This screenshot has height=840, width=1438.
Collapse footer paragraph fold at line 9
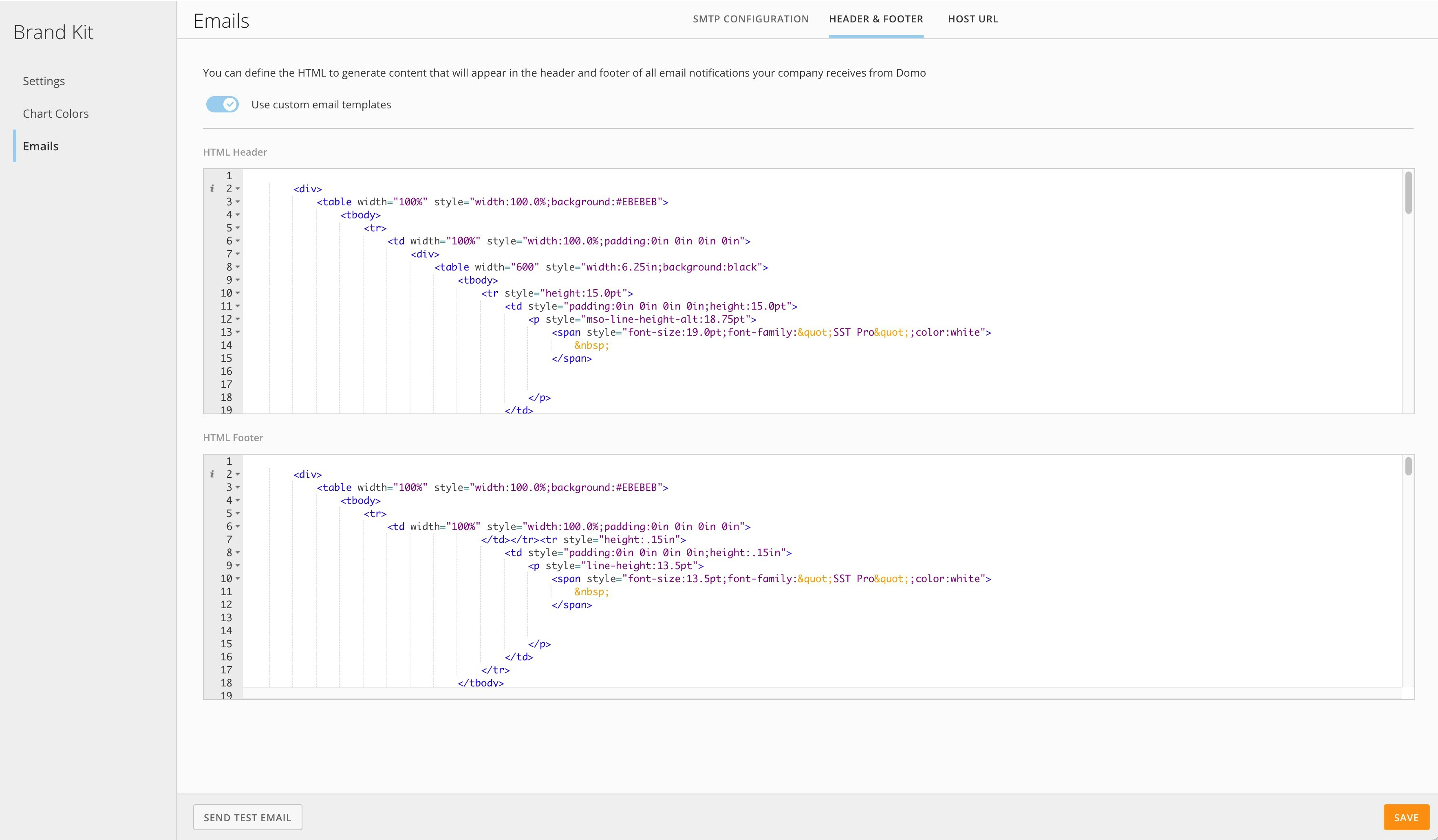[x=238, y=566]
